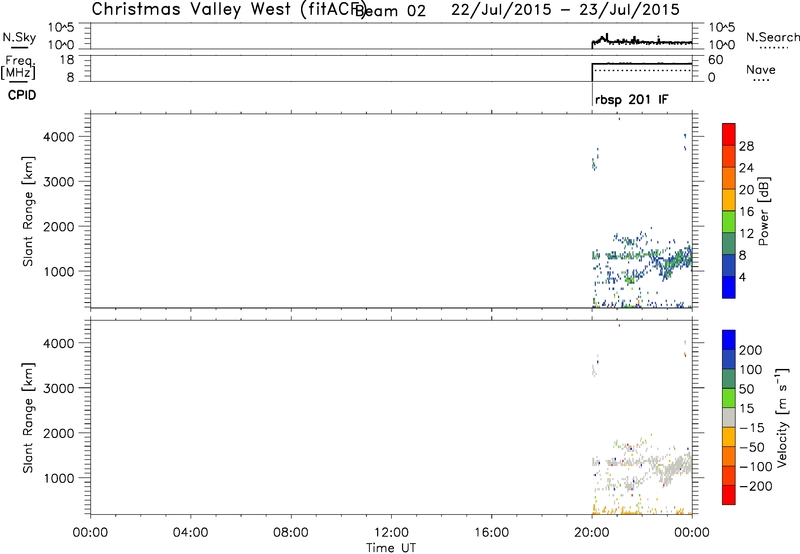Image resolution: width=800 pixels, height=554 pixels.
Task: Select the 16 tick on Power color bar
Action: tap(746, 212)
